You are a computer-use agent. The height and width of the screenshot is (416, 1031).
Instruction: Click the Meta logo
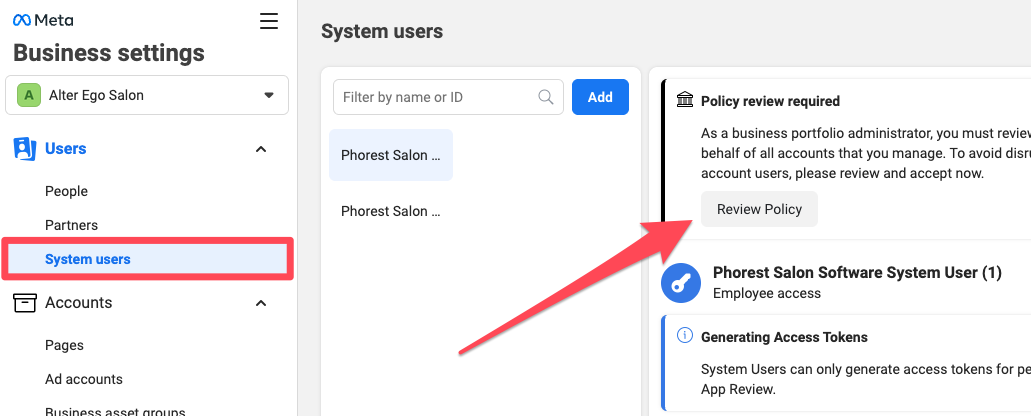[x=43, y=20]
